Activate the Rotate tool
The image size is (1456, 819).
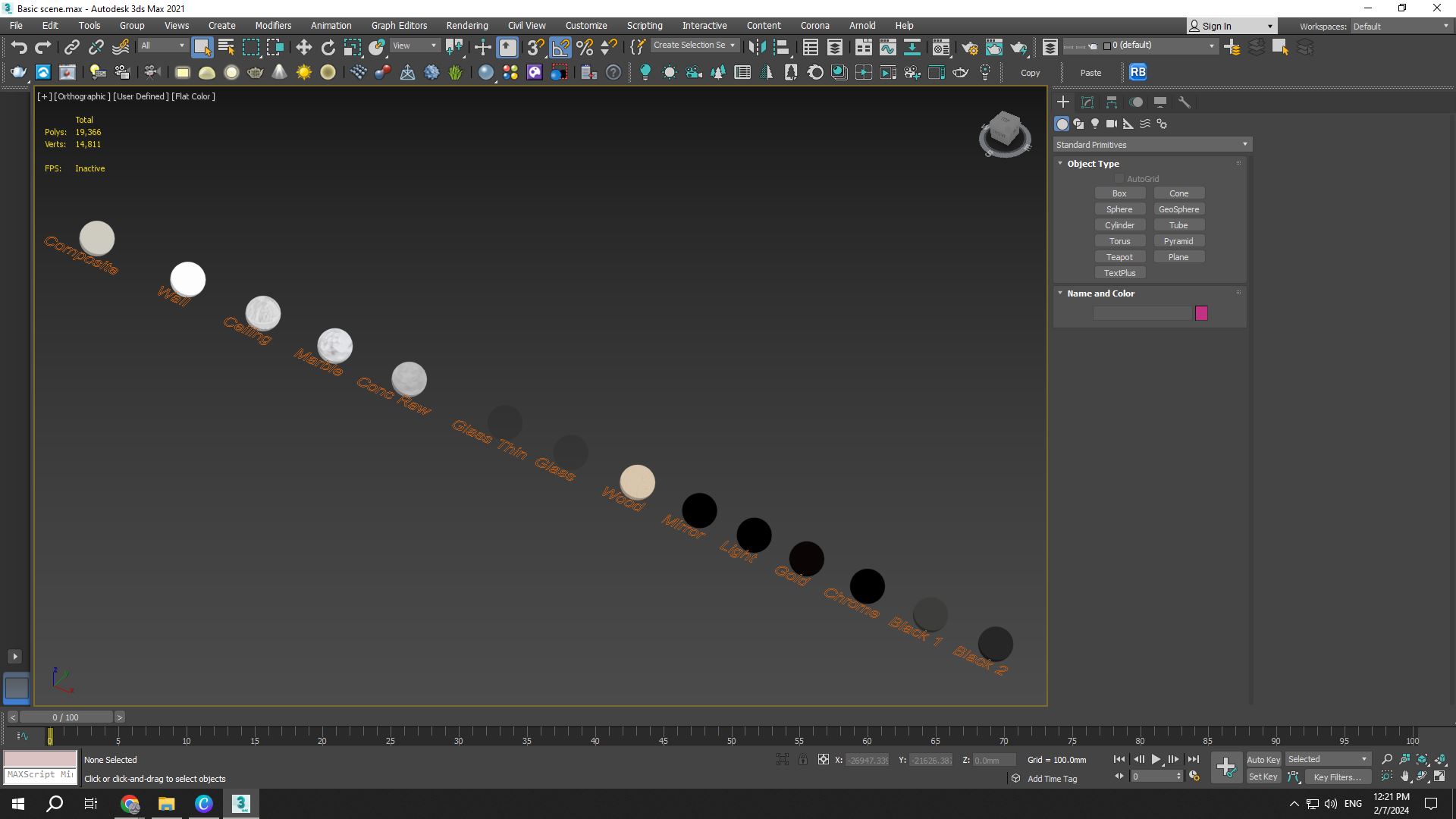click(328, 47)
